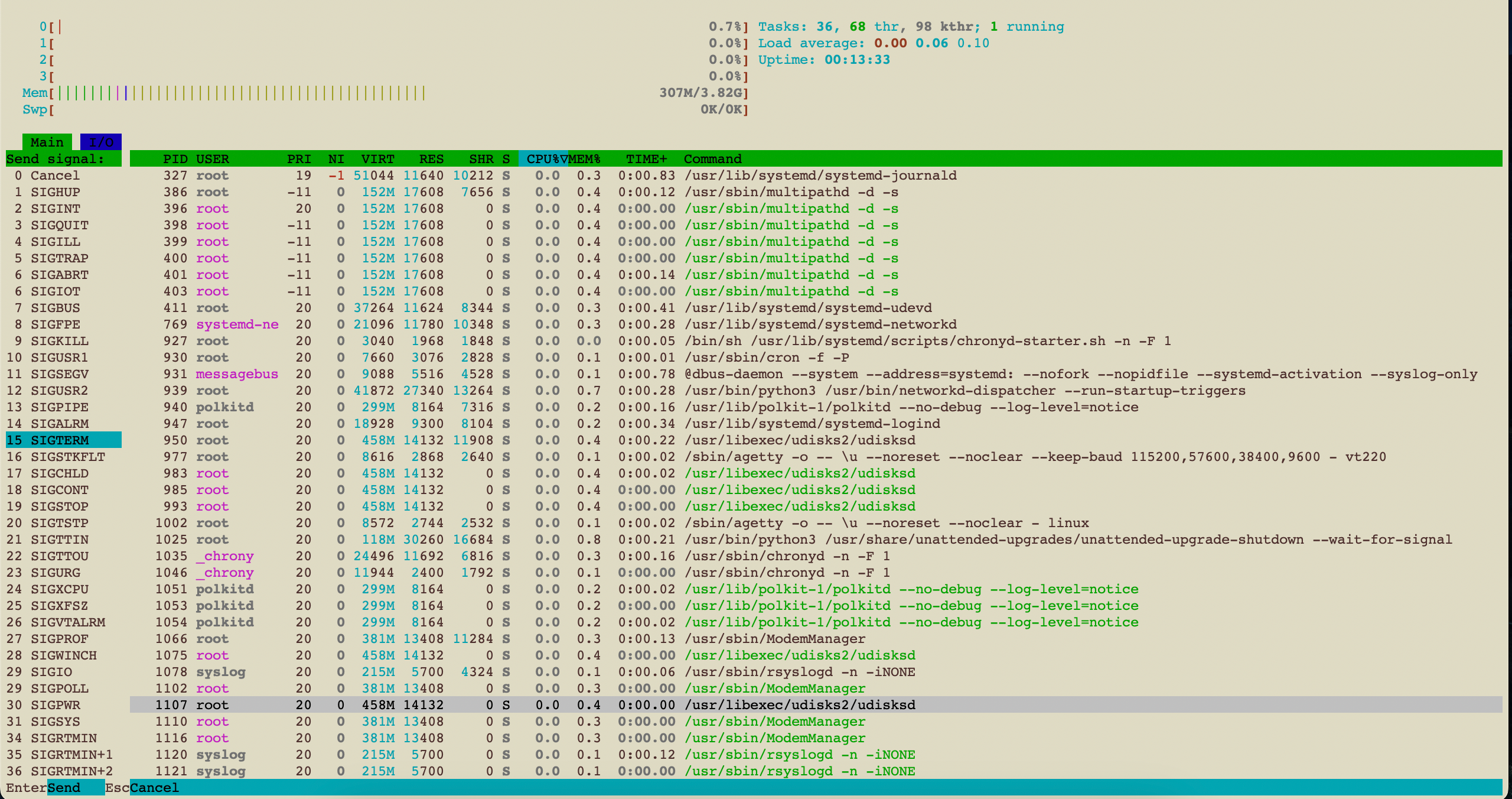Sort by PID column header
Image resolution: width=1512 pixels, height=799 pixels.
tap(175, 159)
